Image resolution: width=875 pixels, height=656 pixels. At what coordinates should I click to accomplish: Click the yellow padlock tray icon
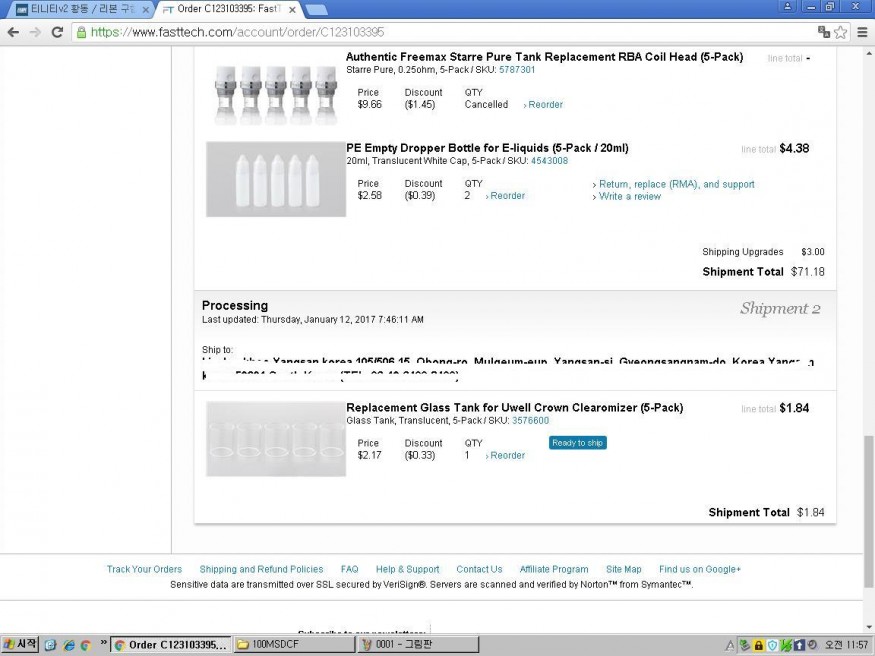tap(758, 645)
